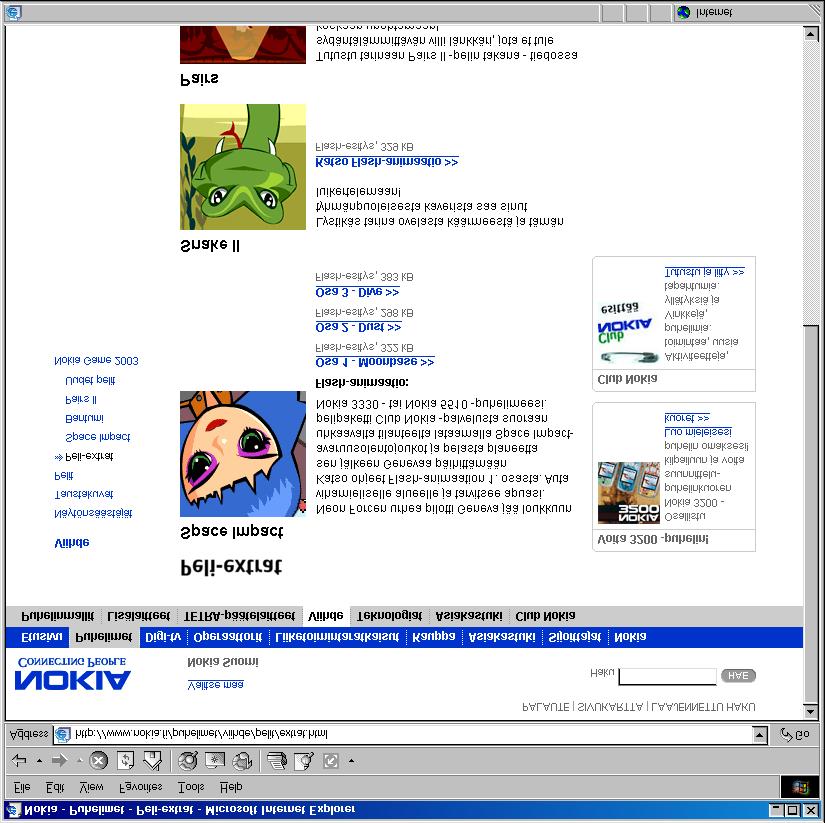Screen dimensions: 825x823
Task: Open the Favorites pane toolbar icon
Action: point(215,760)
